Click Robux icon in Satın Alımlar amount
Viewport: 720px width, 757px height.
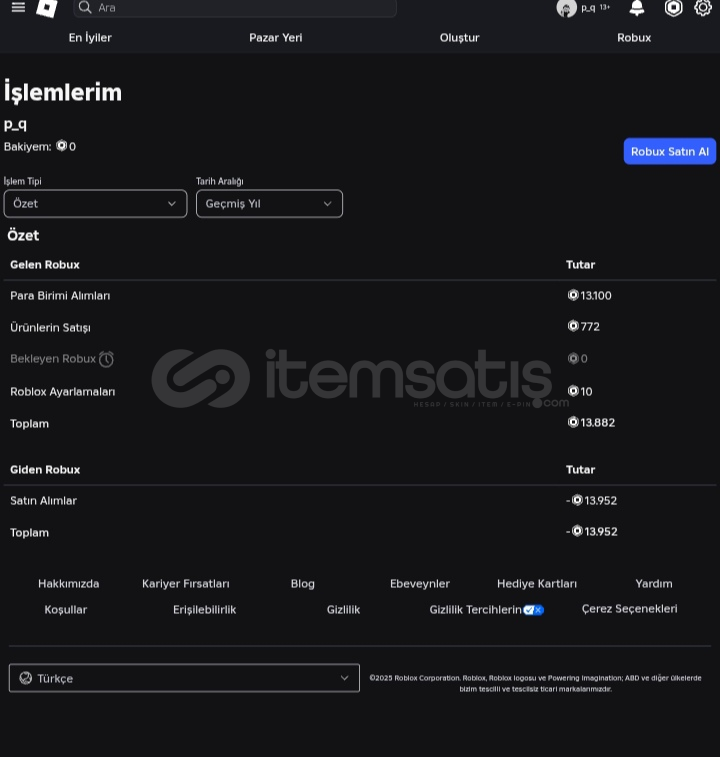pos(577,500)
